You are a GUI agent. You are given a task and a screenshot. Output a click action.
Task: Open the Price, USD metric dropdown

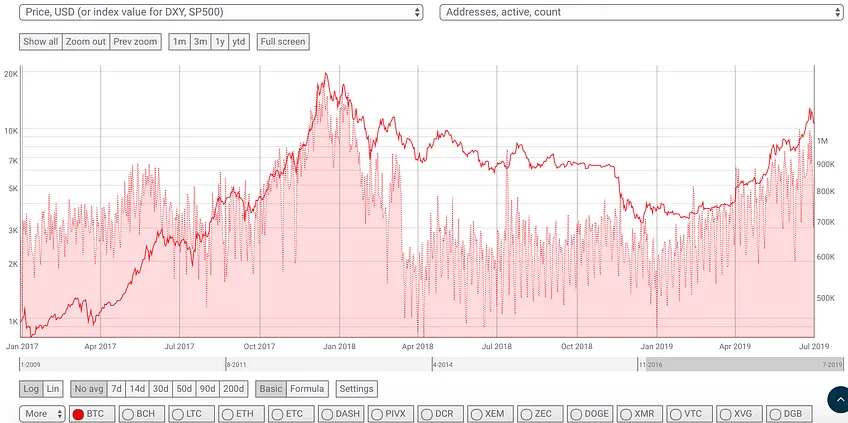click(x=221, y=12)
